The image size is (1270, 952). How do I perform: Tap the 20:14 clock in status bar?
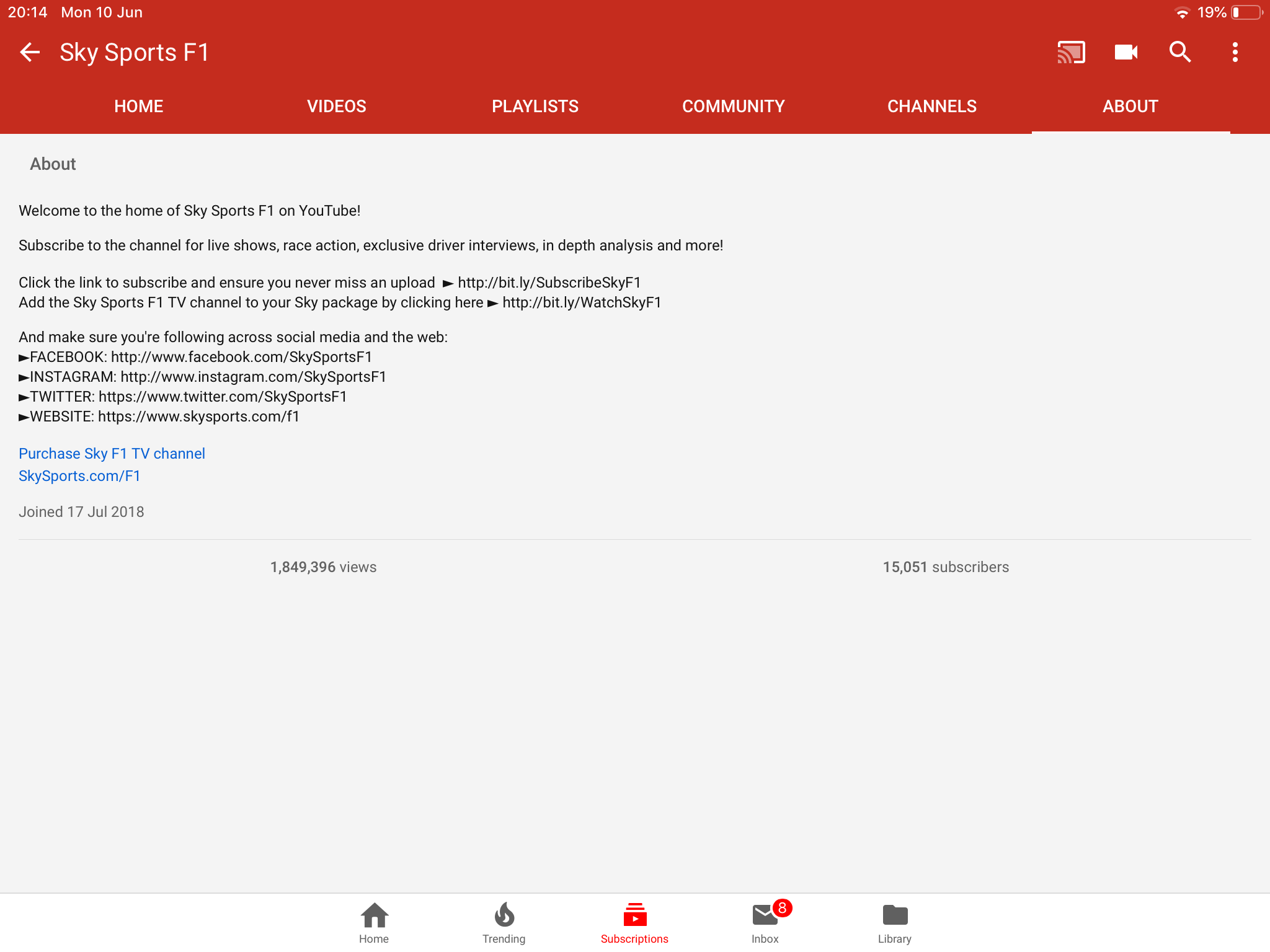[x=27, y=12]
